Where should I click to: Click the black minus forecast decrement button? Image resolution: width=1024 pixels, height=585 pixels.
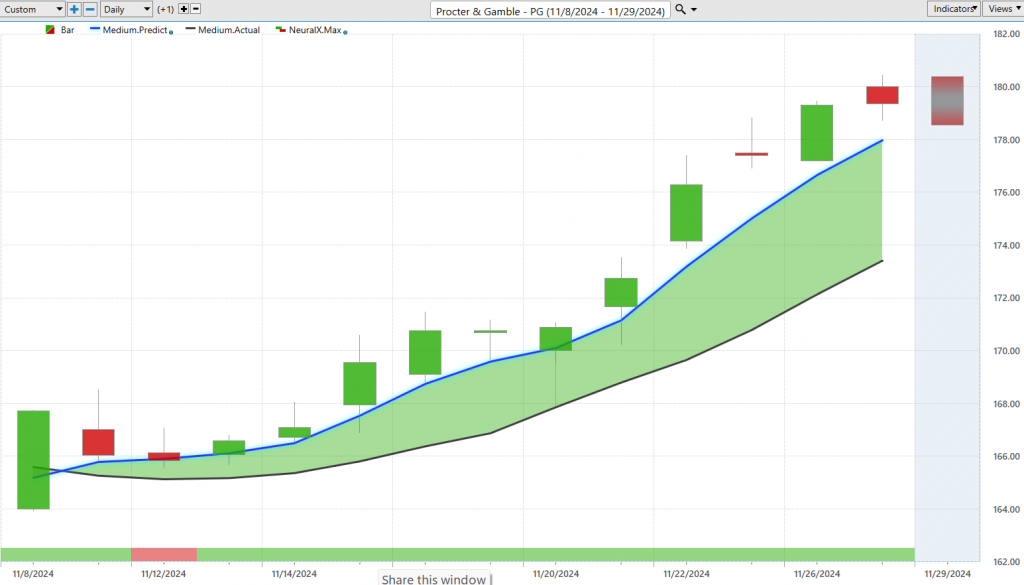click(x=196, y=9)
